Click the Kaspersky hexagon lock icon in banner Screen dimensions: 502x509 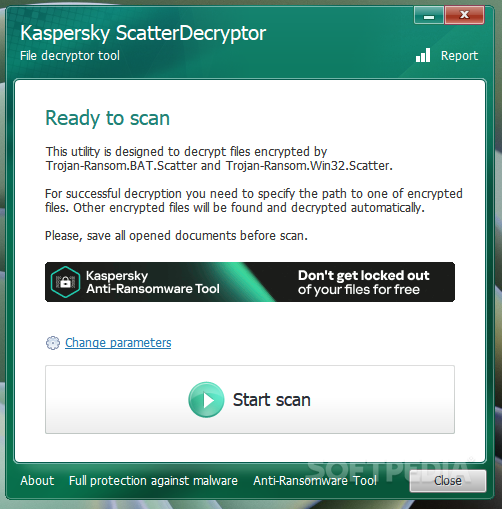(65, 282)
